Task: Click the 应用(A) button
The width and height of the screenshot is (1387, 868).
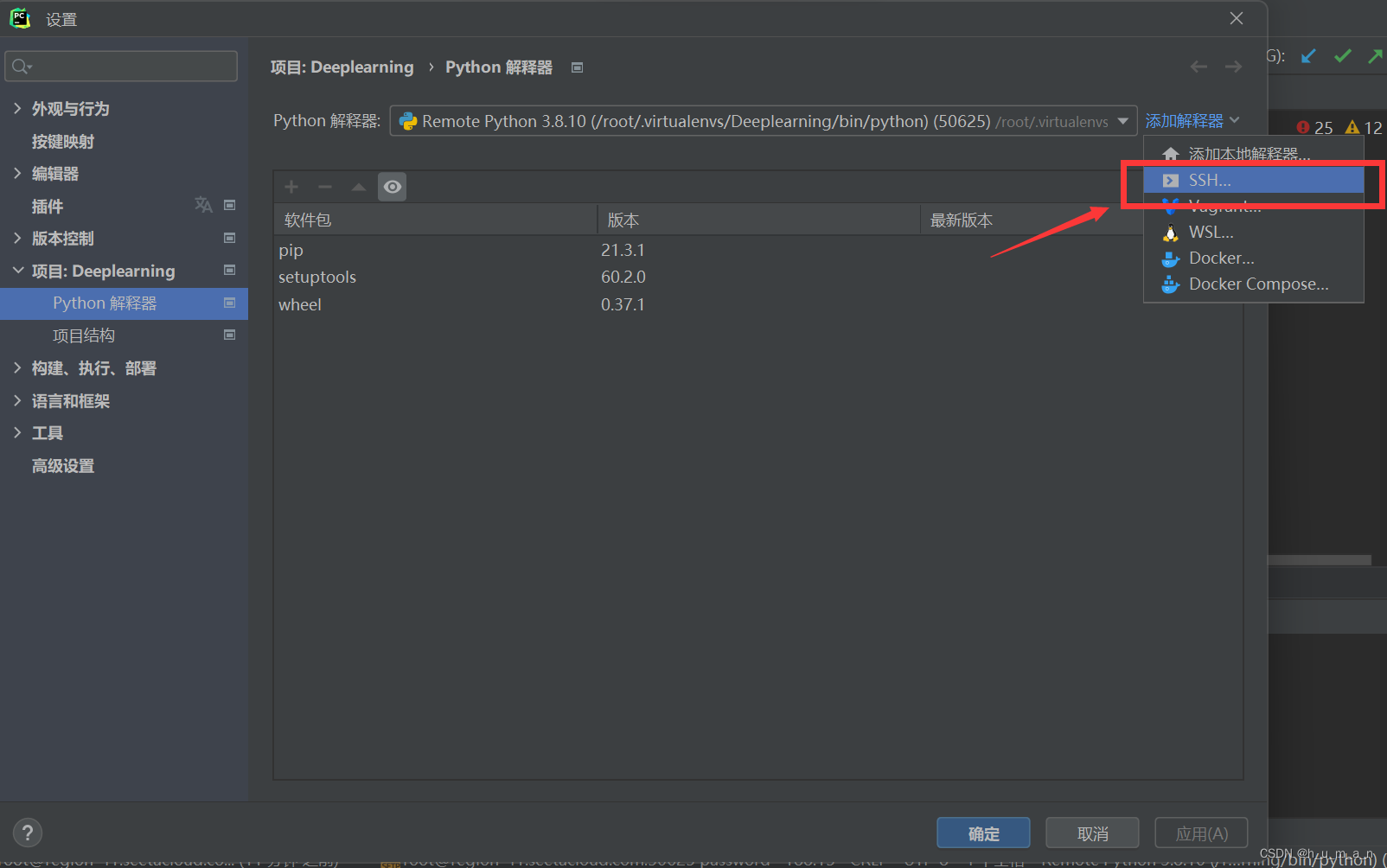Action: (x=1201, y=833)
